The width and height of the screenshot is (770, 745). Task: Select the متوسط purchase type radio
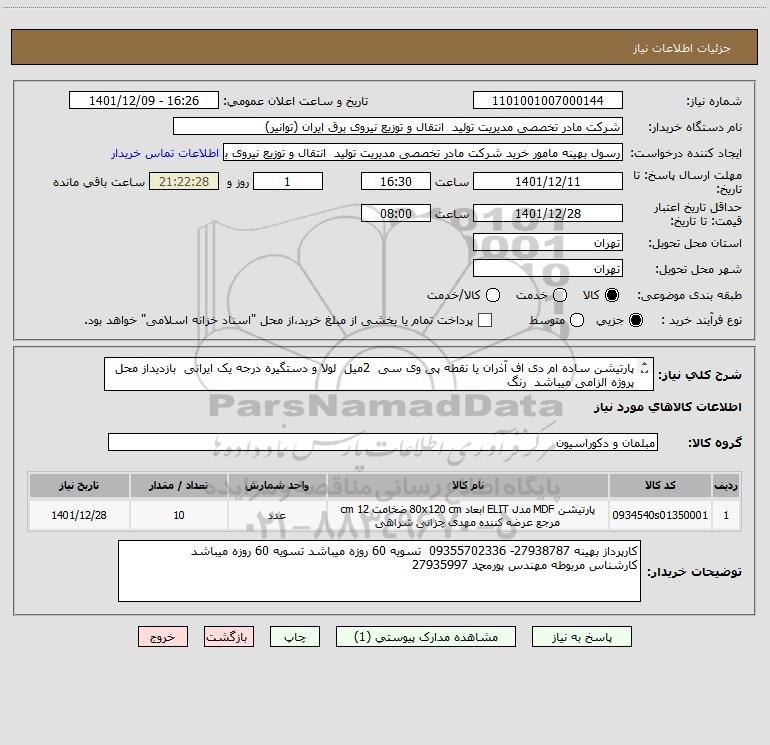pyautogui.click(x=577, y=320)
